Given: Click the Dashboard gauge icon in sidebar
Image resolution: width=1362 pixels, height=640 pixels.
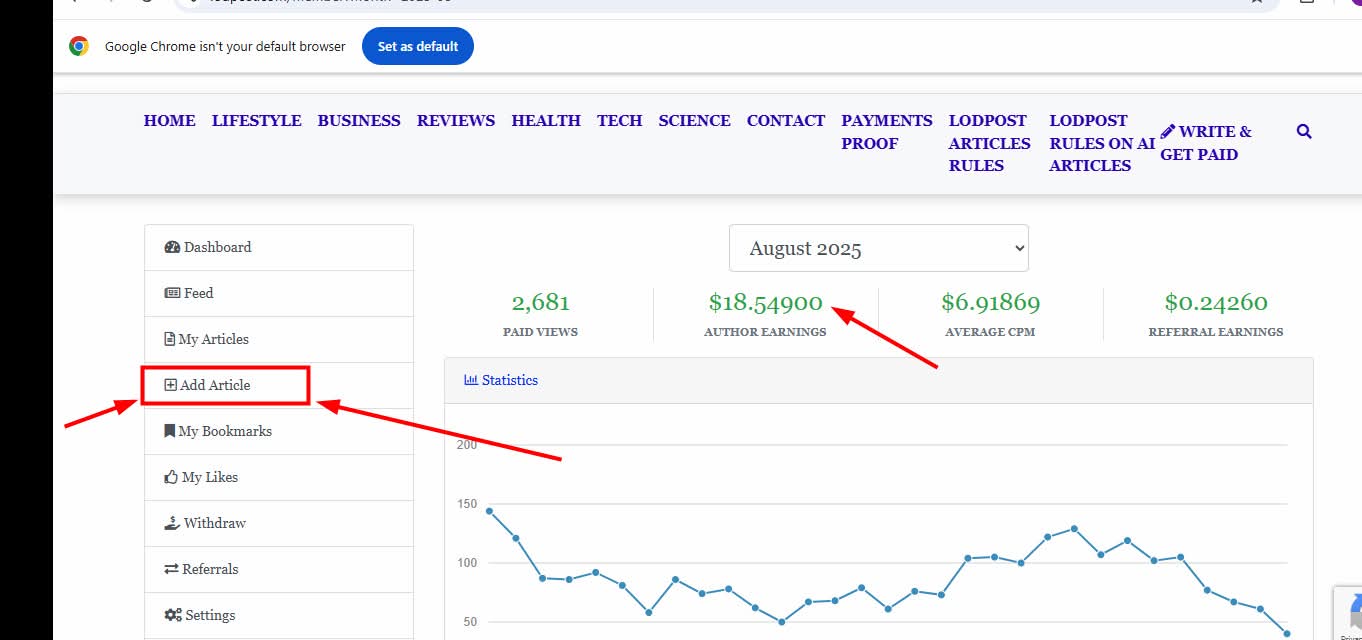Looking at the screenshot, I should pyautogui.click(x=172, y=247).
